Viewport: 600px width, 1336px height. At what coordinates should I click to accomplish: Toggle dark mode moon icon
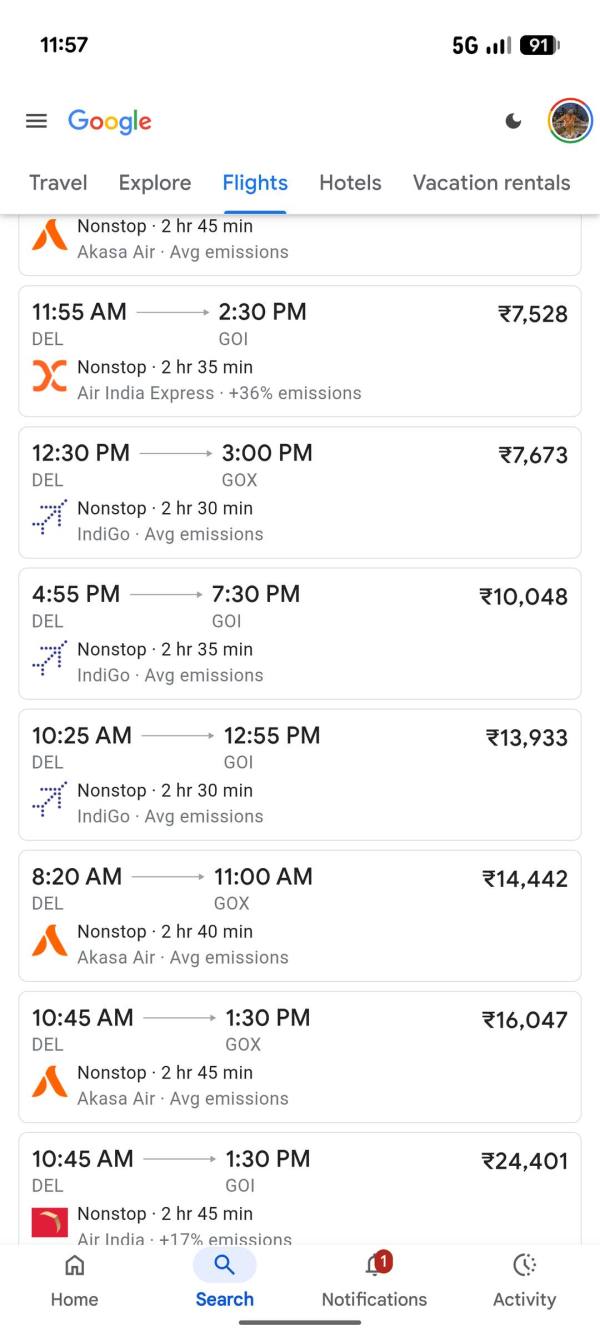[513, 121]
